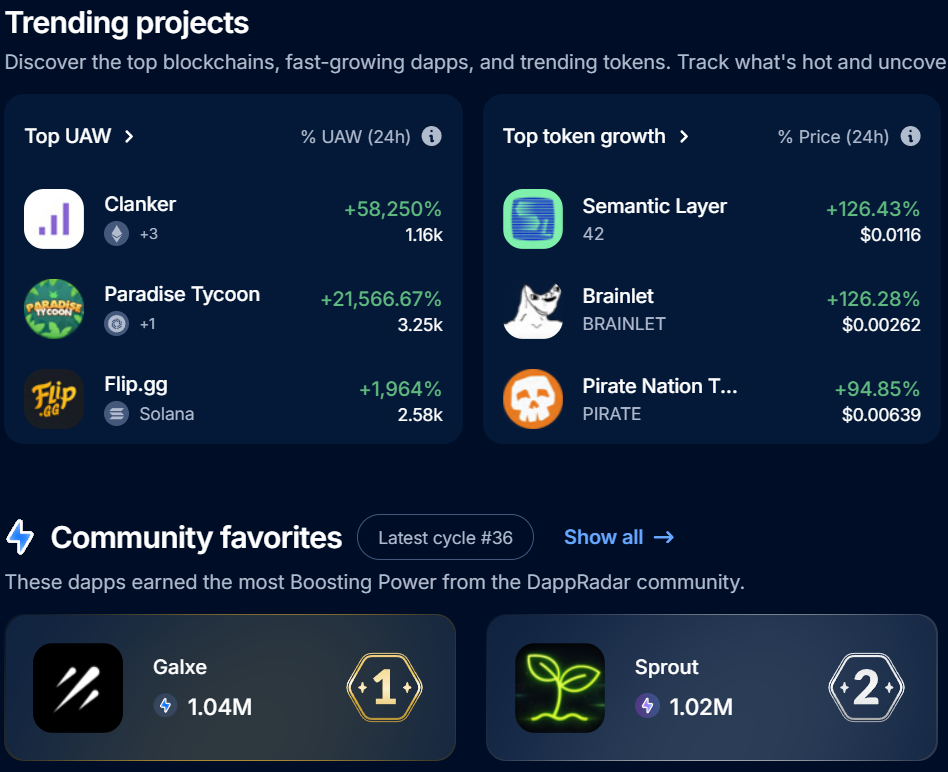Click % UAW (24h) column header
Image resolution: width=948 pixels, height=772 pixels.
point(356,137)
